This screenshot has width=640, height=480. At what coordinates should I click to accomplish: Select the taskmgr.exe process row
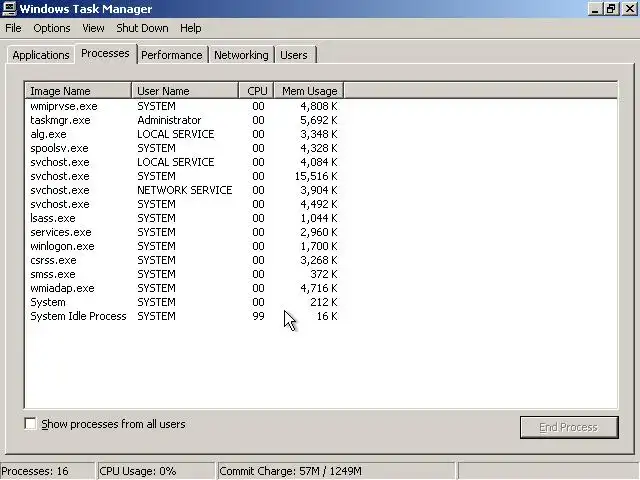[x=184, y=120]
